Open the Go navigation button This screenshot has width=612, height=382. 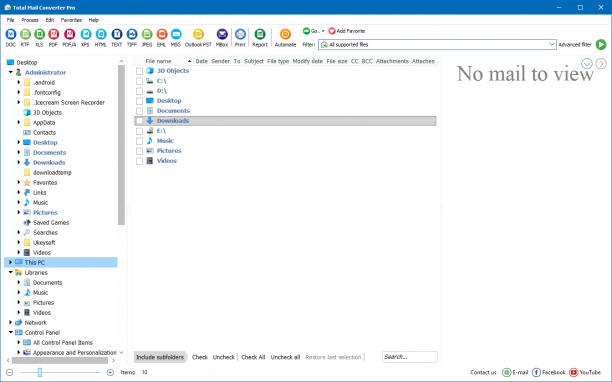point(313,31)
